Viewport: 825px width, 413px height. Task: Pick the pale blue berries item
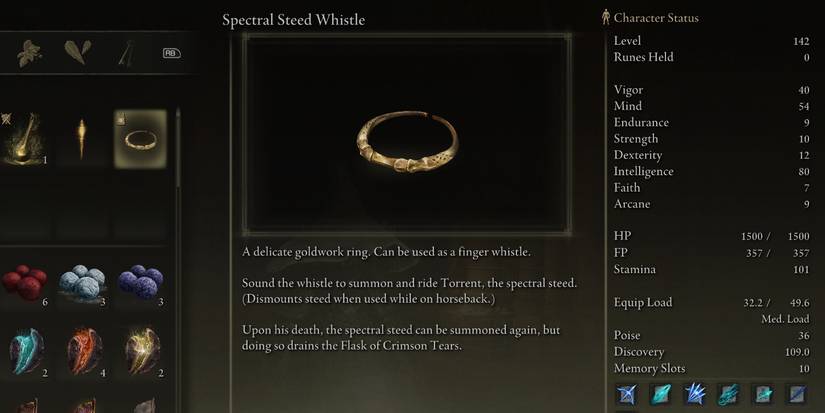[x=83, y=281]
